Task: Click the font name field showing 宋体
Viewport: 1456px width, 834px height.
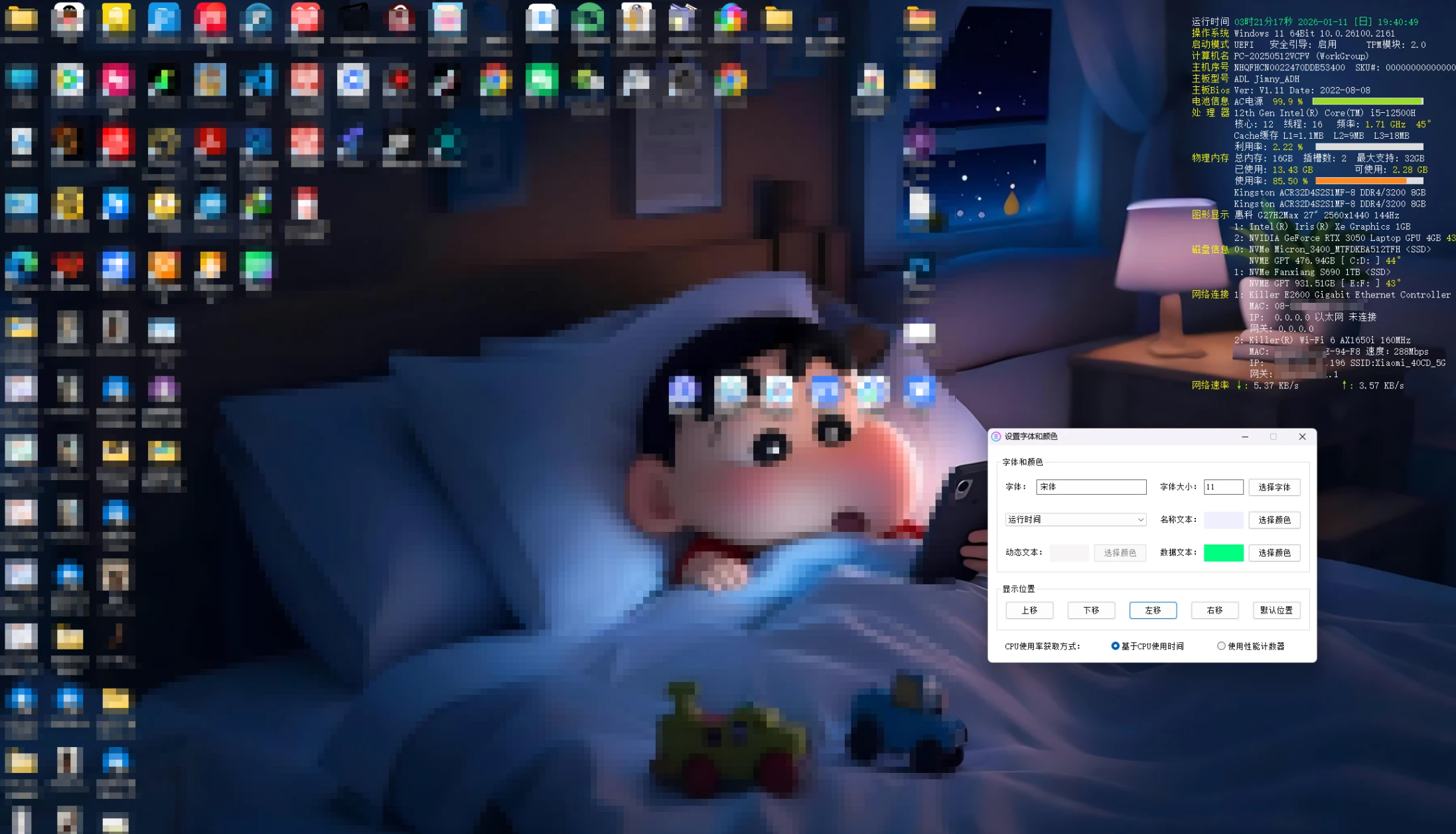Action: 1090,487
